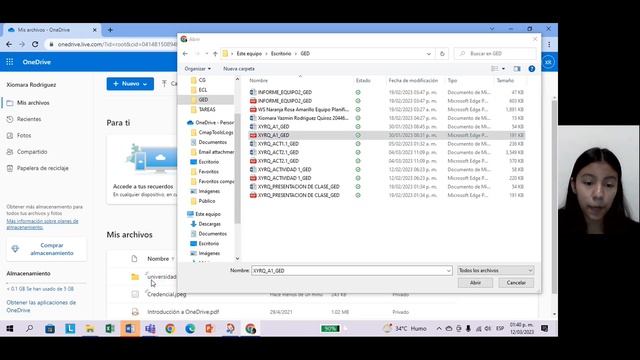This screenshot has height=360, width=640.
Task: Open the Organizar dropdown menu
Action: (x=198, y=69)
